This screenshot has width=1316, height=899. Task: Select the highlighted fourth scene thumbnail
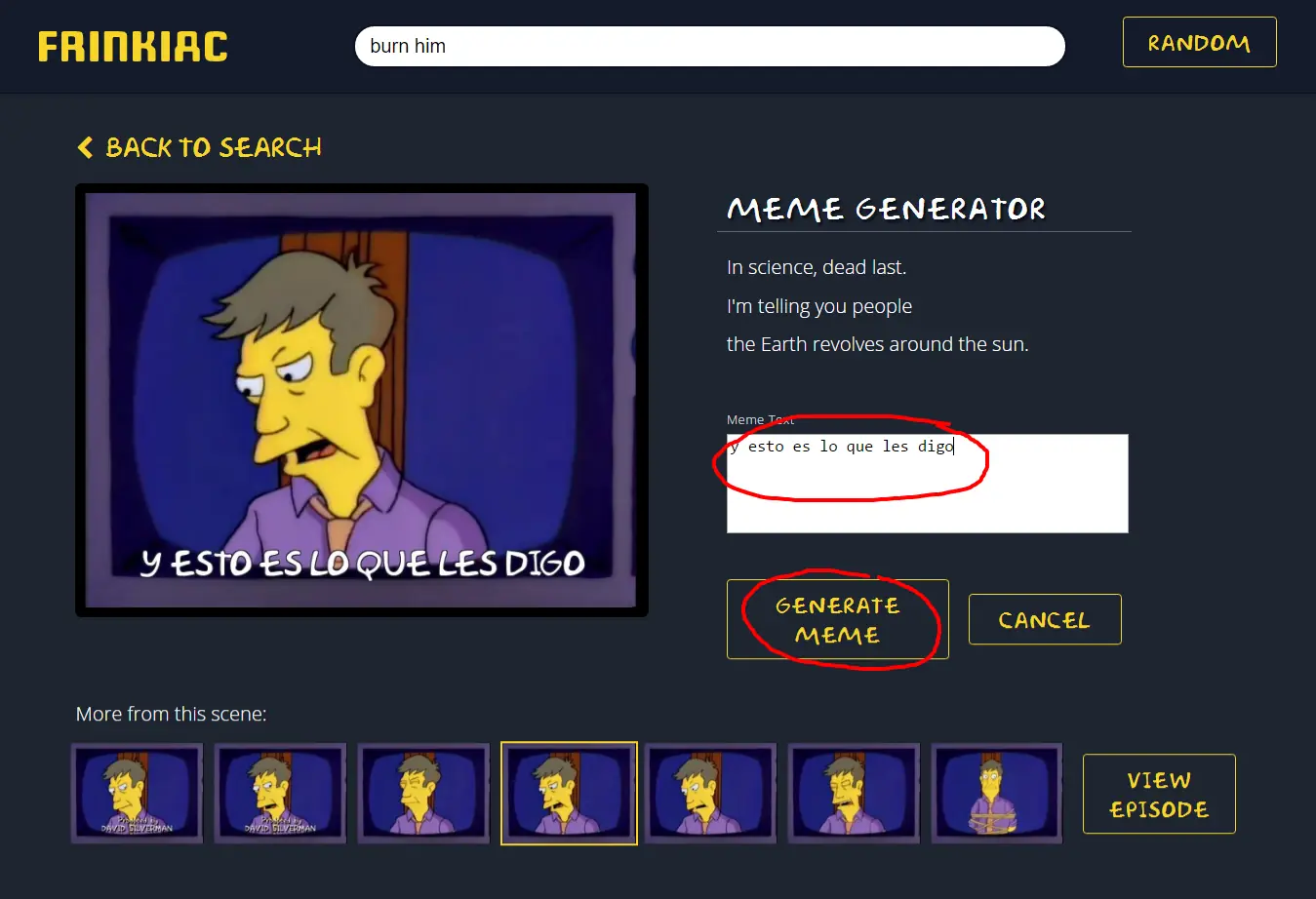[x=569, y=794]
